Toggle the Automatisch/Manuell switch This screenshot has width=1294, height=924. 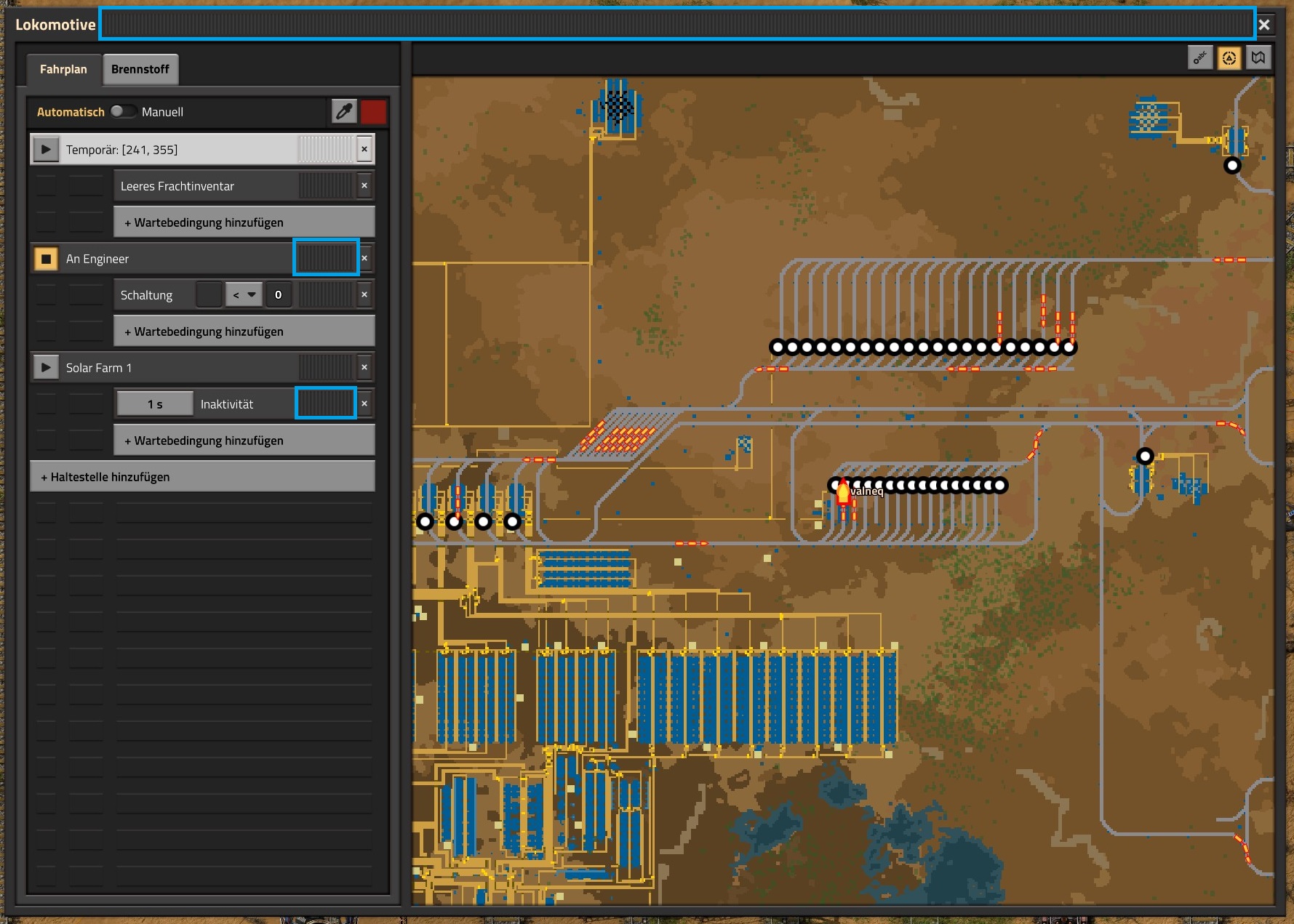click(x=123, y=111)
